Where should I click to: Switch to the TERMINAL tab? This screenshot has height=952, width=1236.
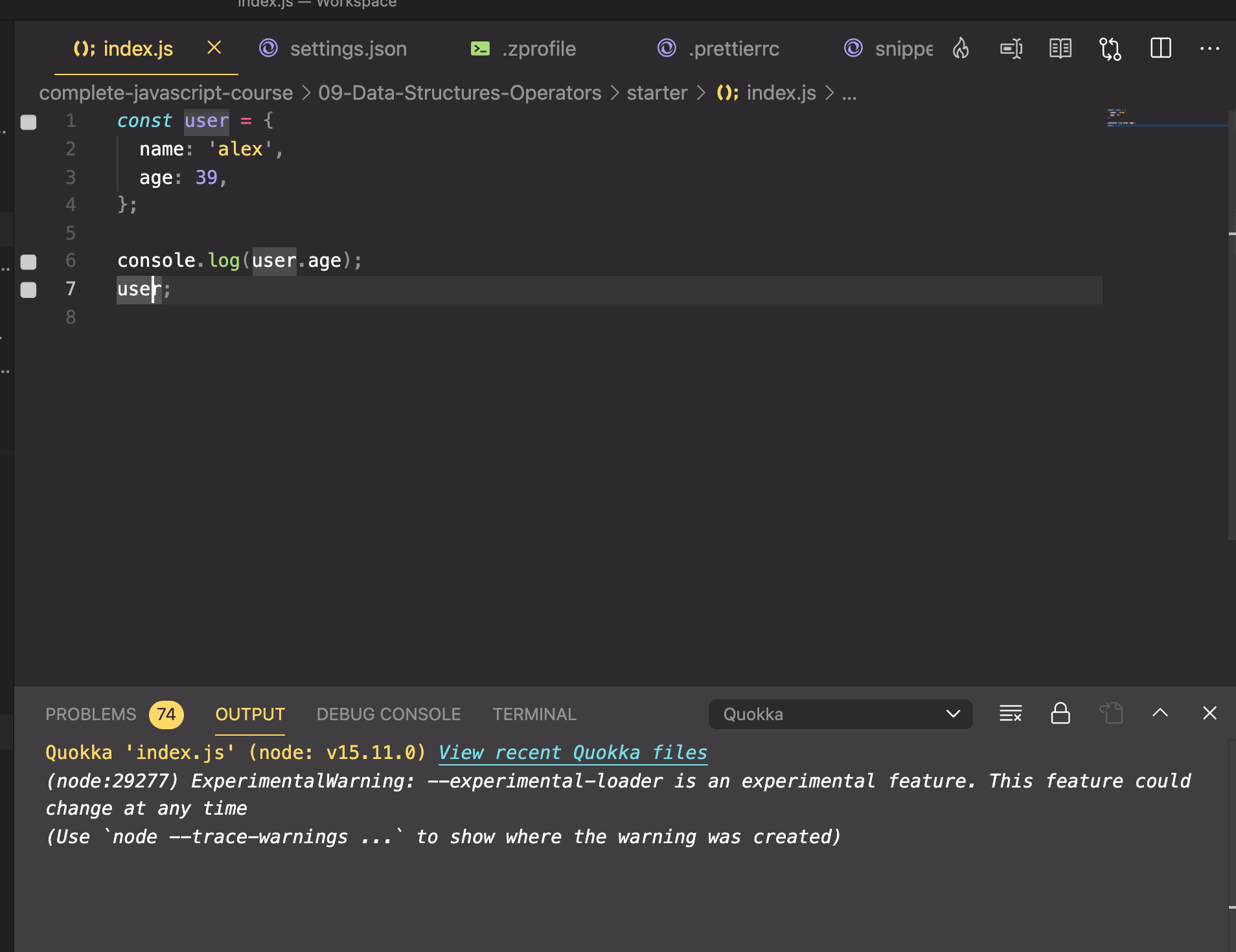[534, 714]
